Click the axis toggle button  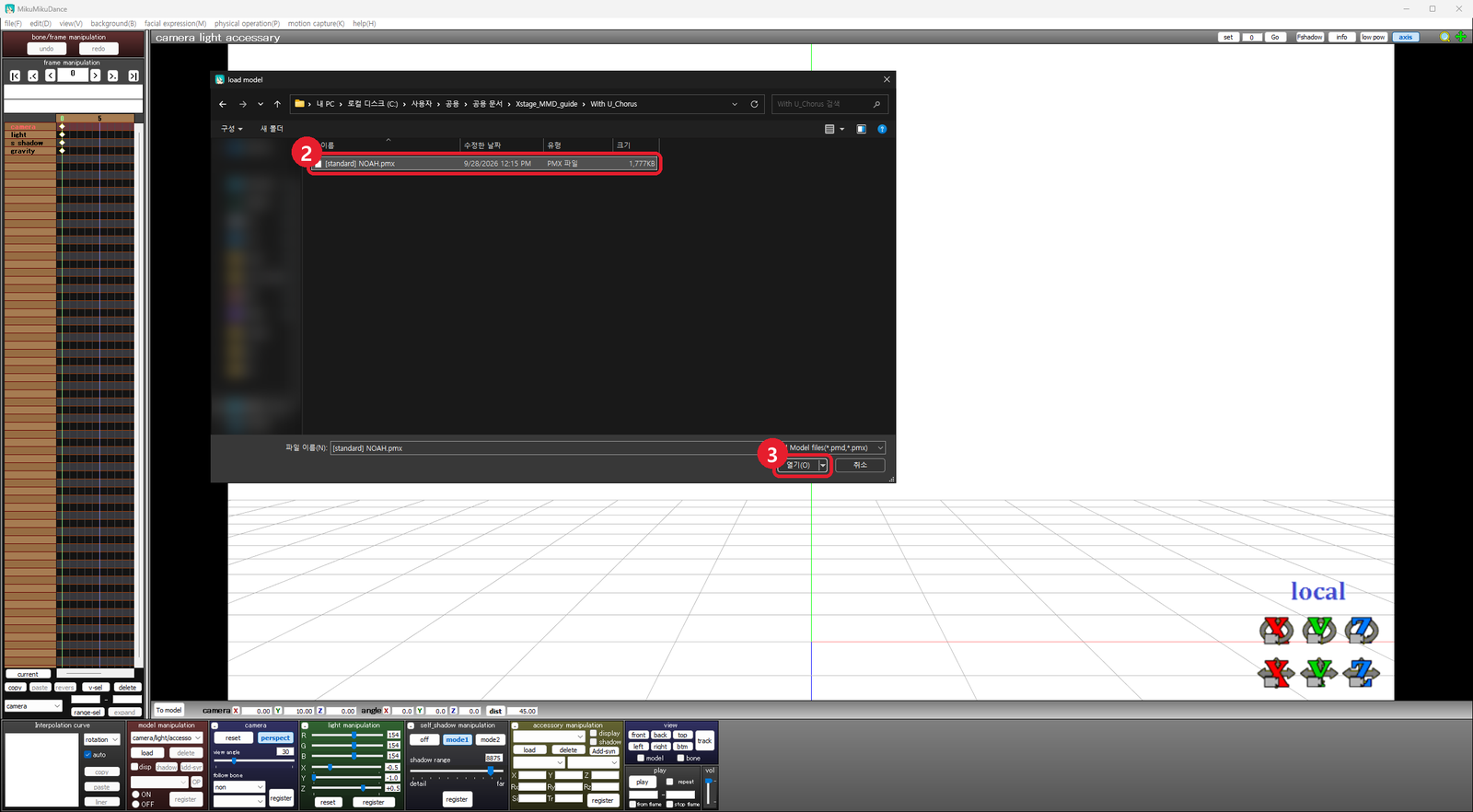(1406, 37)
